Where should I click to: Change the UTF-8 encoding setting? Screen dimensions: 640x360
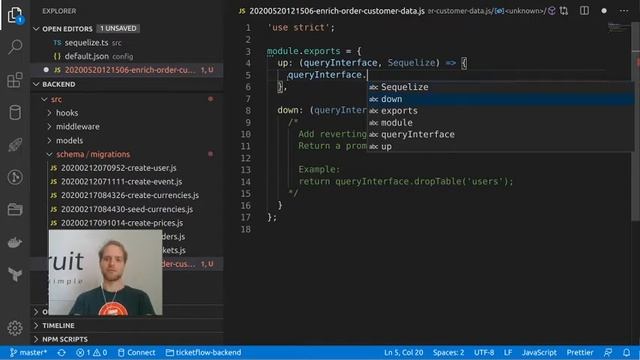[x=484, y=353]
